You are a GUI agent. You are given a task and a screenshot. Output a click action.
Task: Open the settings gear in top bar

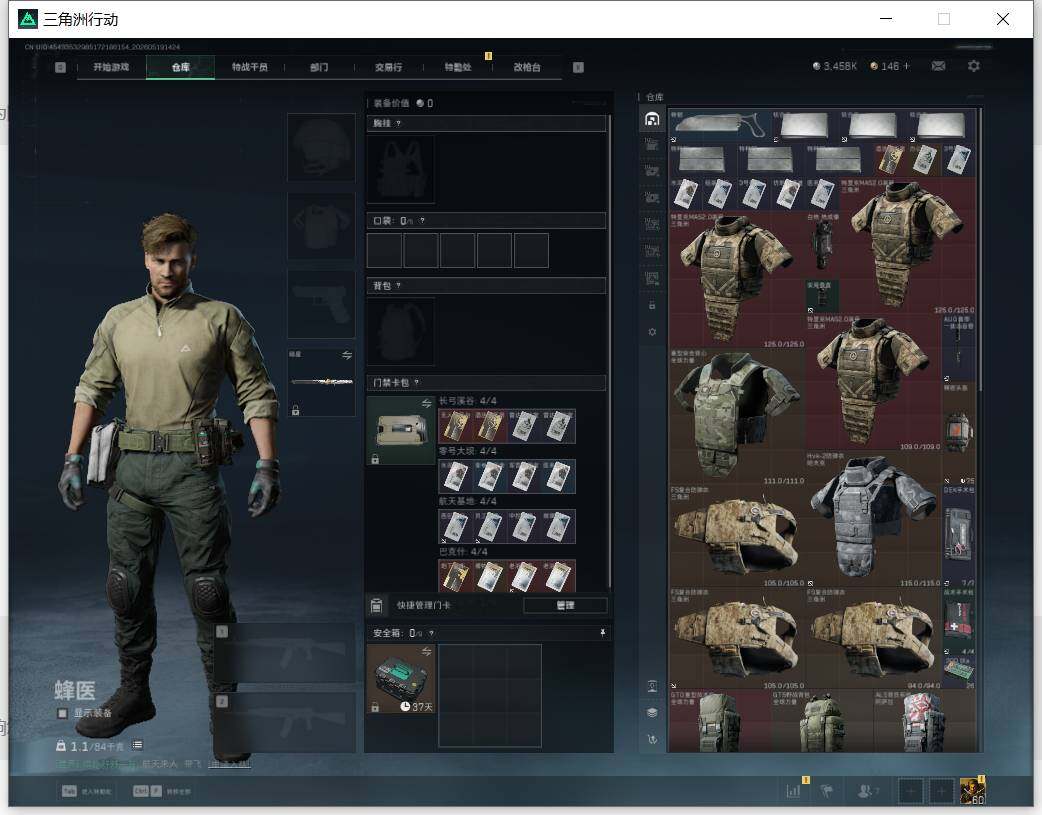click(974, 66)
